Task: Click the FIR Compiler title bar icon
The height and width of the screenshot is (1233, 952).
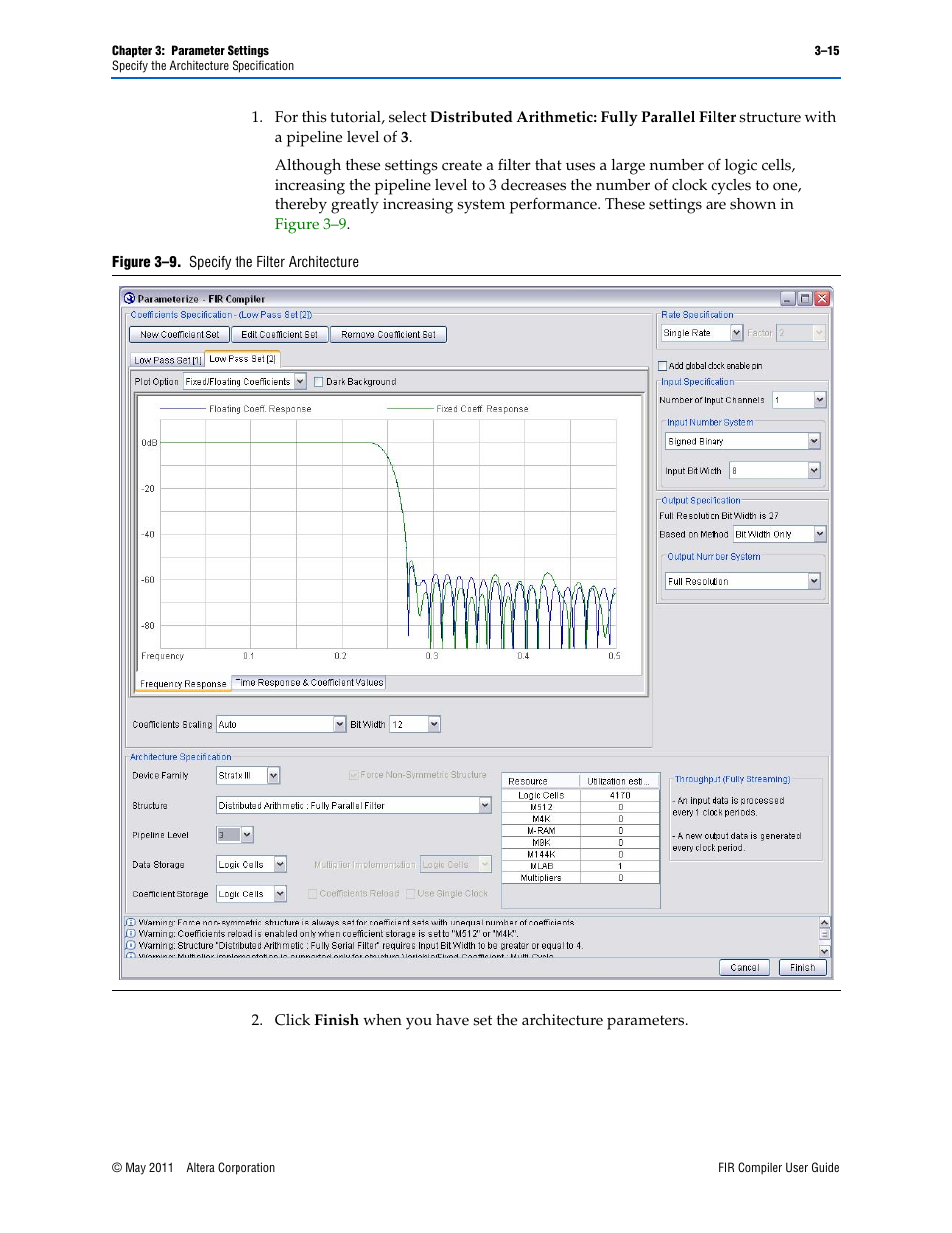Action: [129, 298]
